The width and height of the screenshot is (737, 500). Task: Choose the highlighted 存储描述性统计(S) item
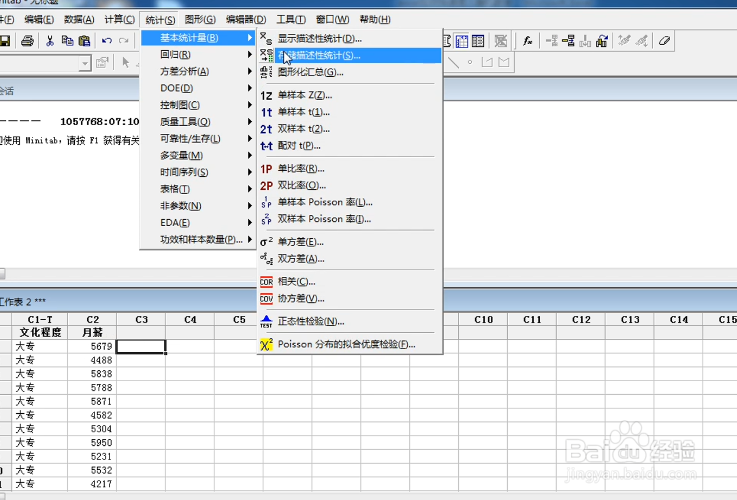(x=349, y=55)
